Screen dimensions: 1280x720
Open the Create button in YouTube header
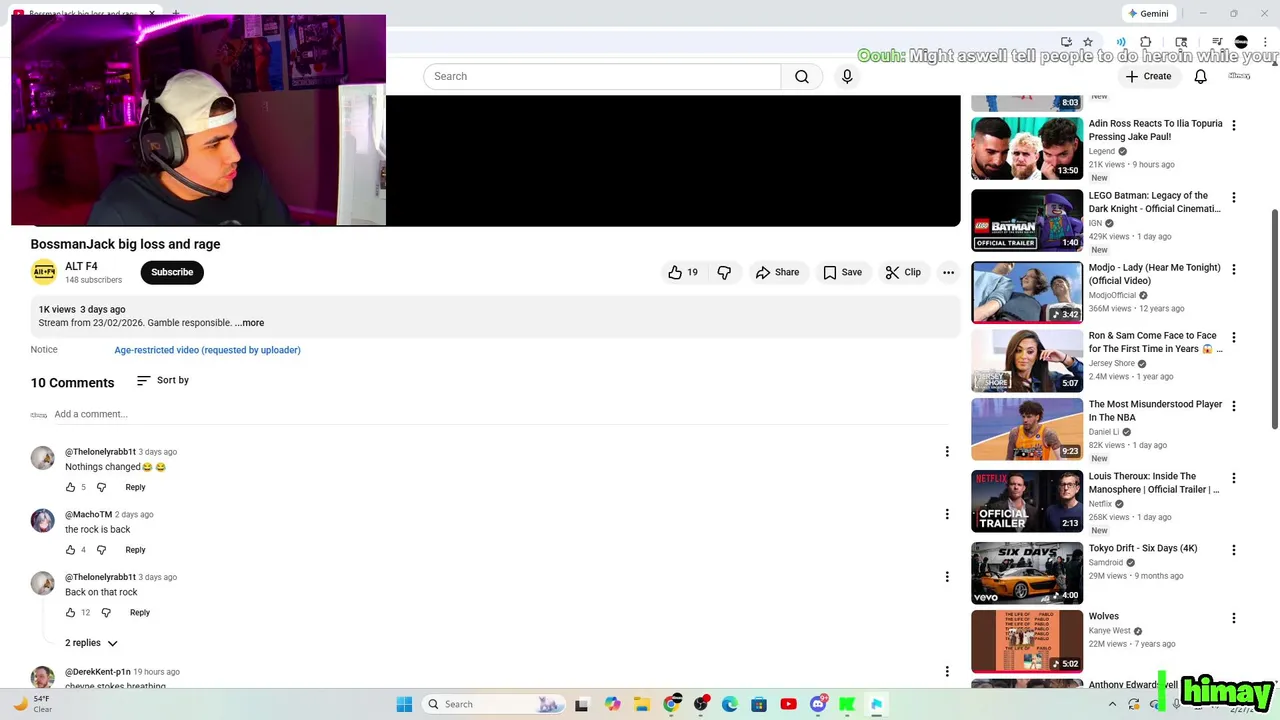(x=1148, y=76)
